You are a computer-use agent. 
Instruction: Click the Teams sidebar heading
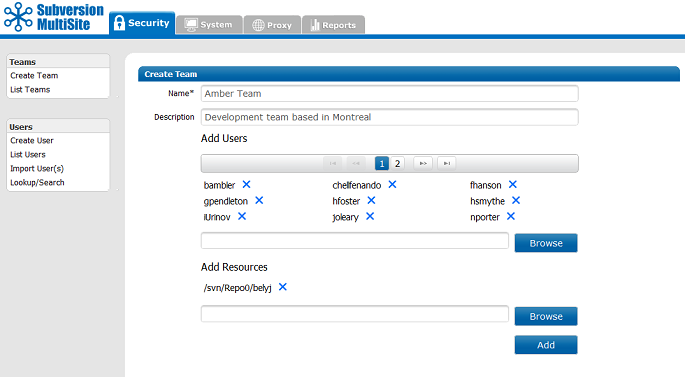tap(58, 62)
